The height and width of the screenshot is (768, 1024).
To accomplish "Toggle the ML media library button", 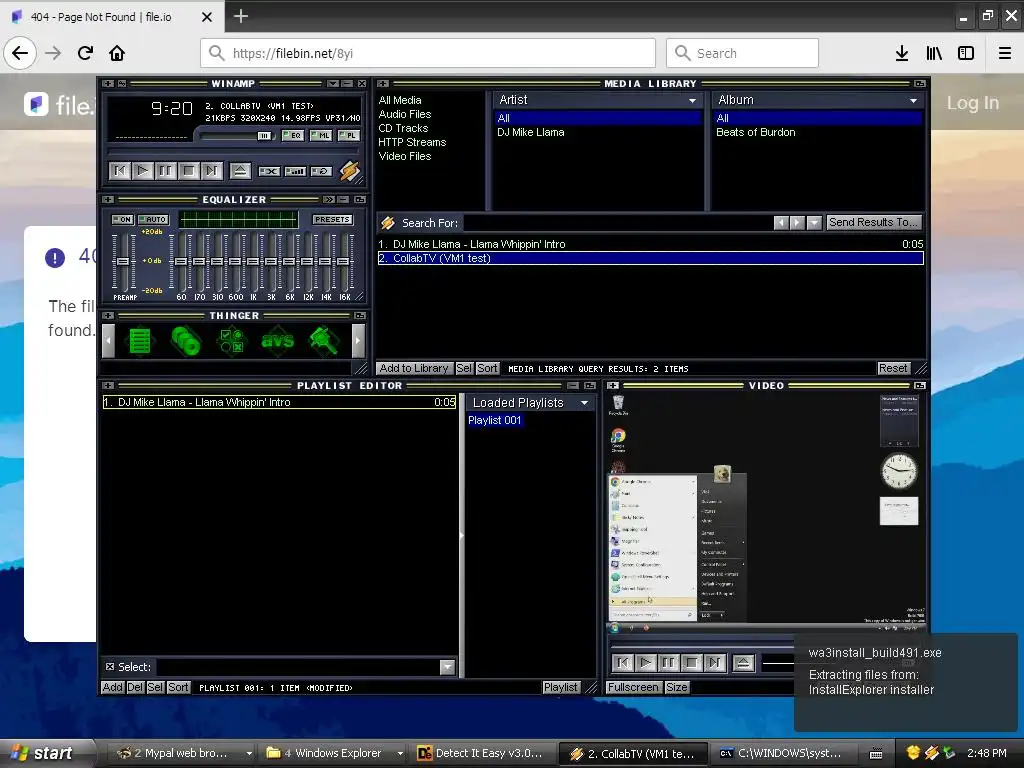I will coord(321,136).
